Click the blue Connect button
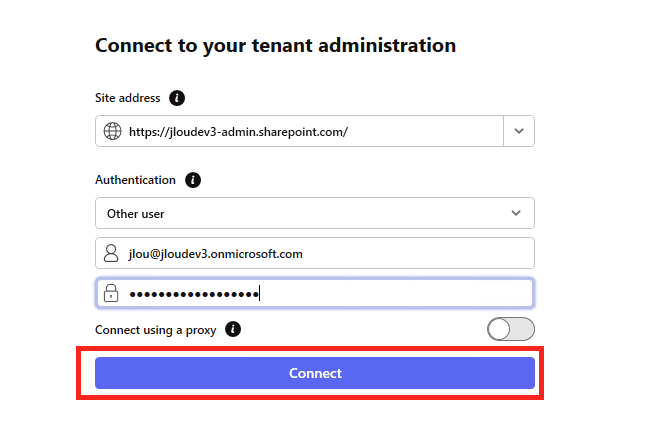Viewport: 669px width, 438px height. [x=315, y=373]
